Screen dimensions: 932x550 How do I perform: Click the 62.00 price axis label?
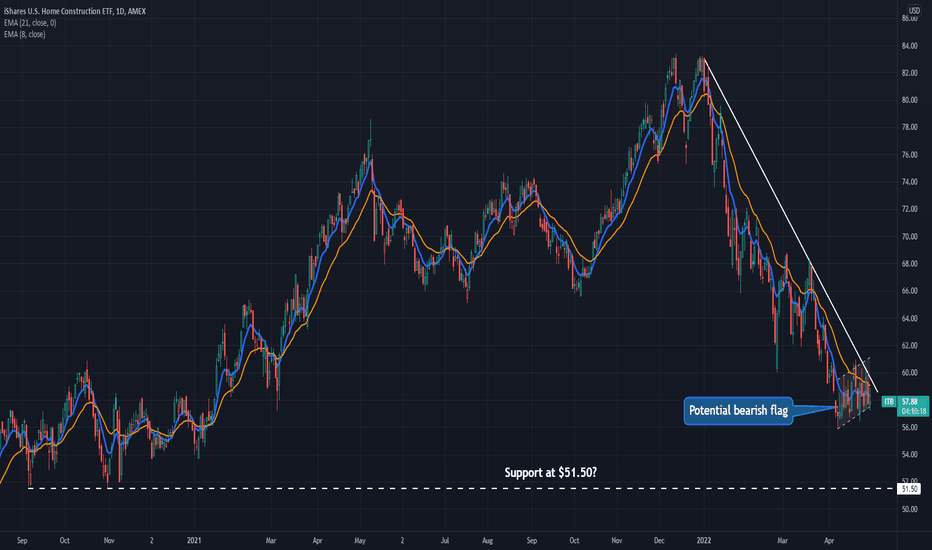coord(909,345)
